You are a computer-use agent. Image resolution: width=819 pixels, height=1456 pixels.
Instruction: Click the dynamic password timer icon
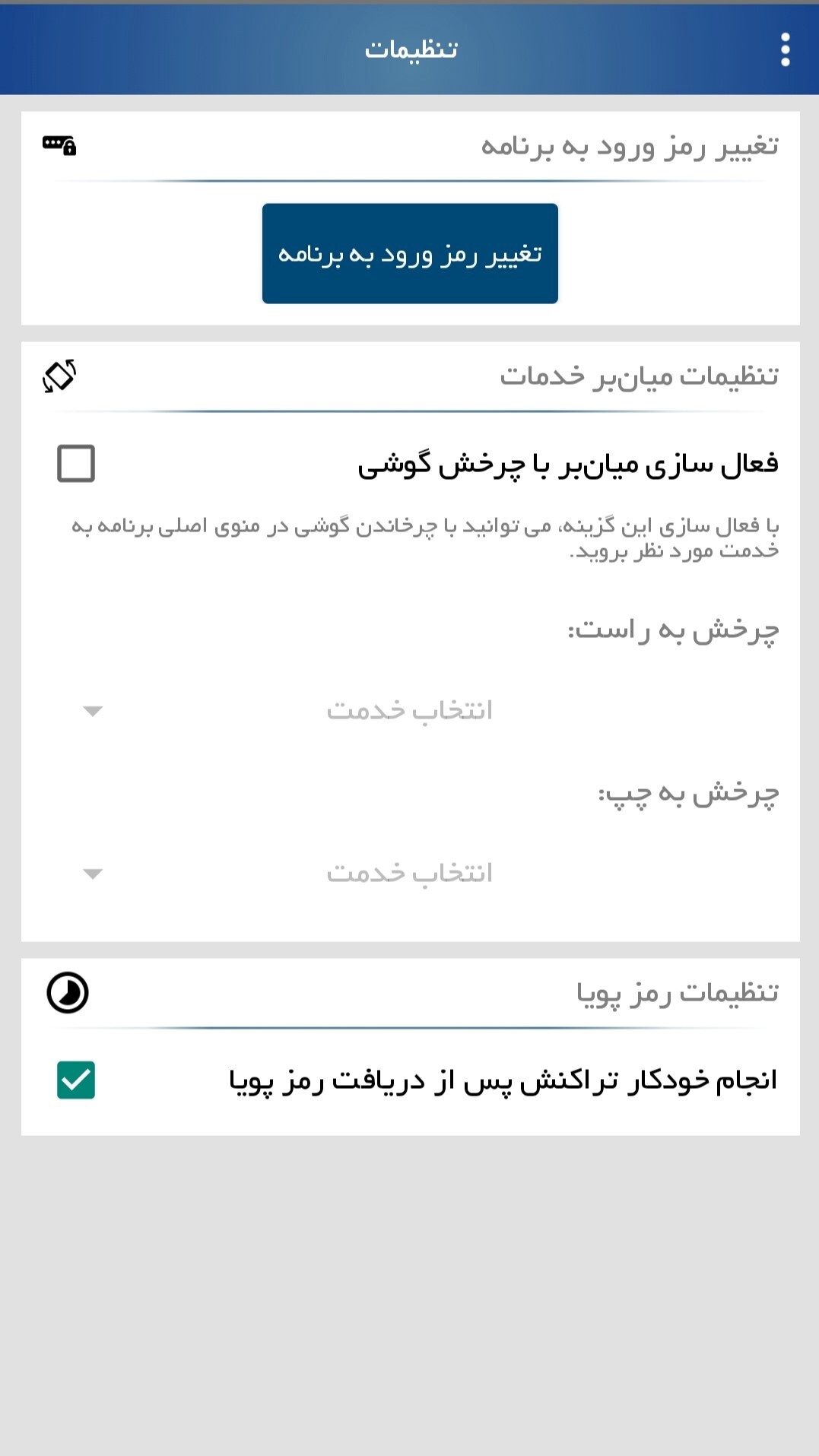pyautogui.click(x=68, y=993)
